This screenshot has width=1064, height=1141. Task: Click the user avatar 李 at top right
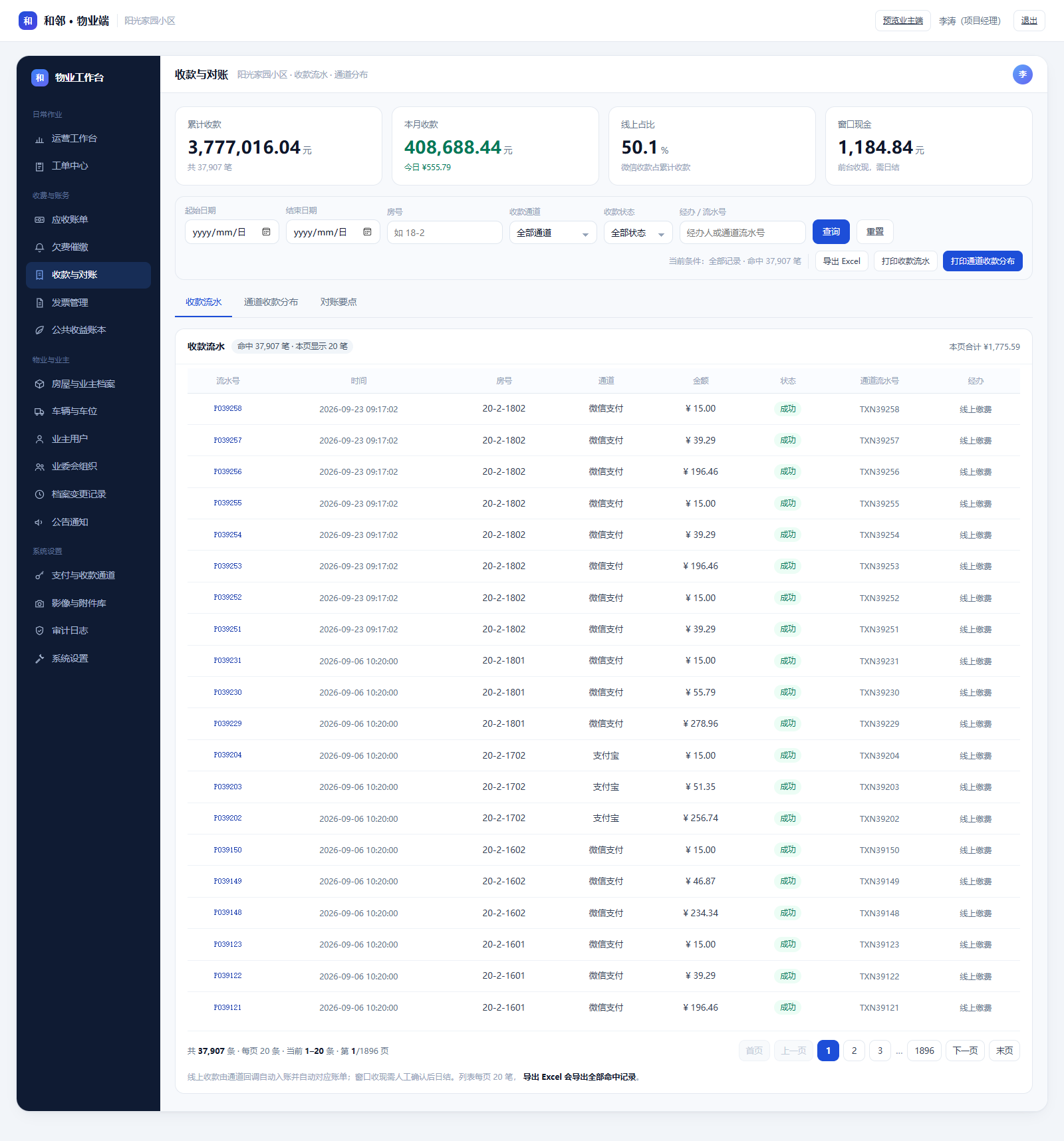(1022, 74)
